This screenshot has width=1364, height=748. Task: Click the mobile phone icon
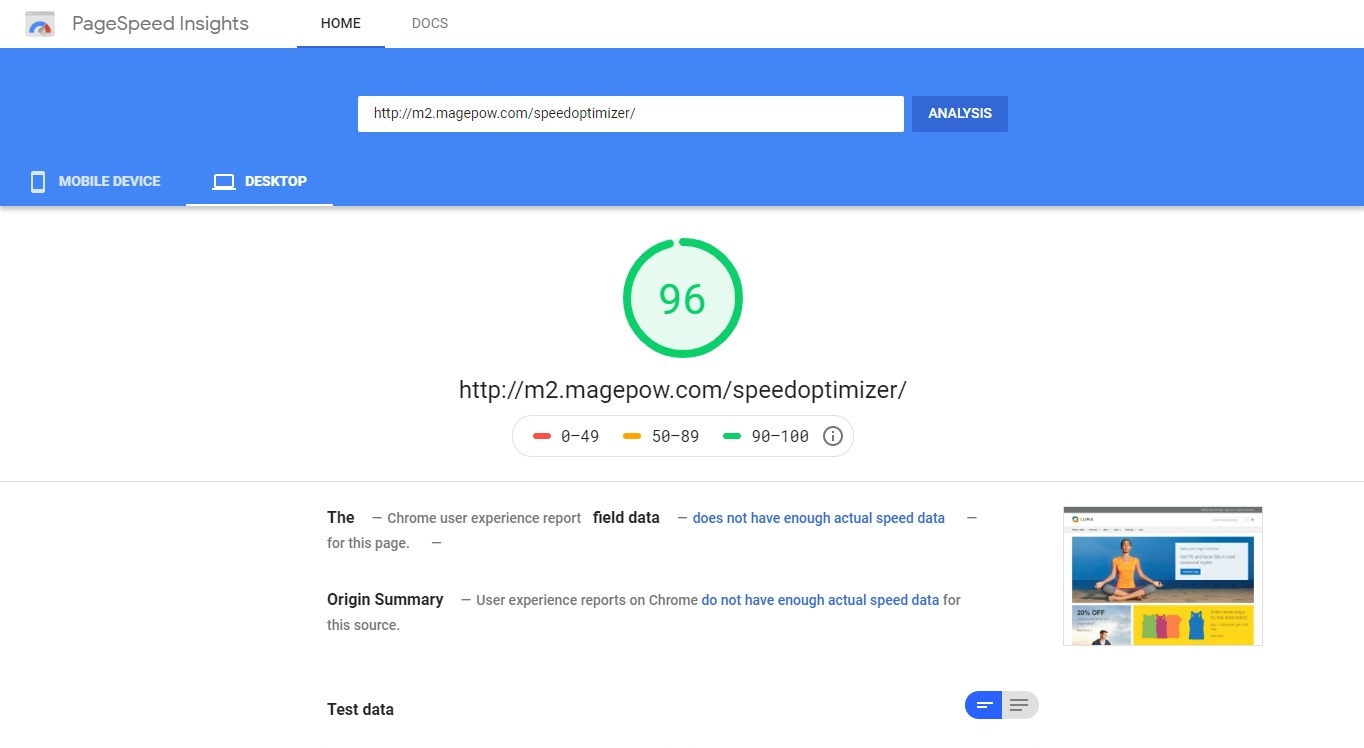38,182
